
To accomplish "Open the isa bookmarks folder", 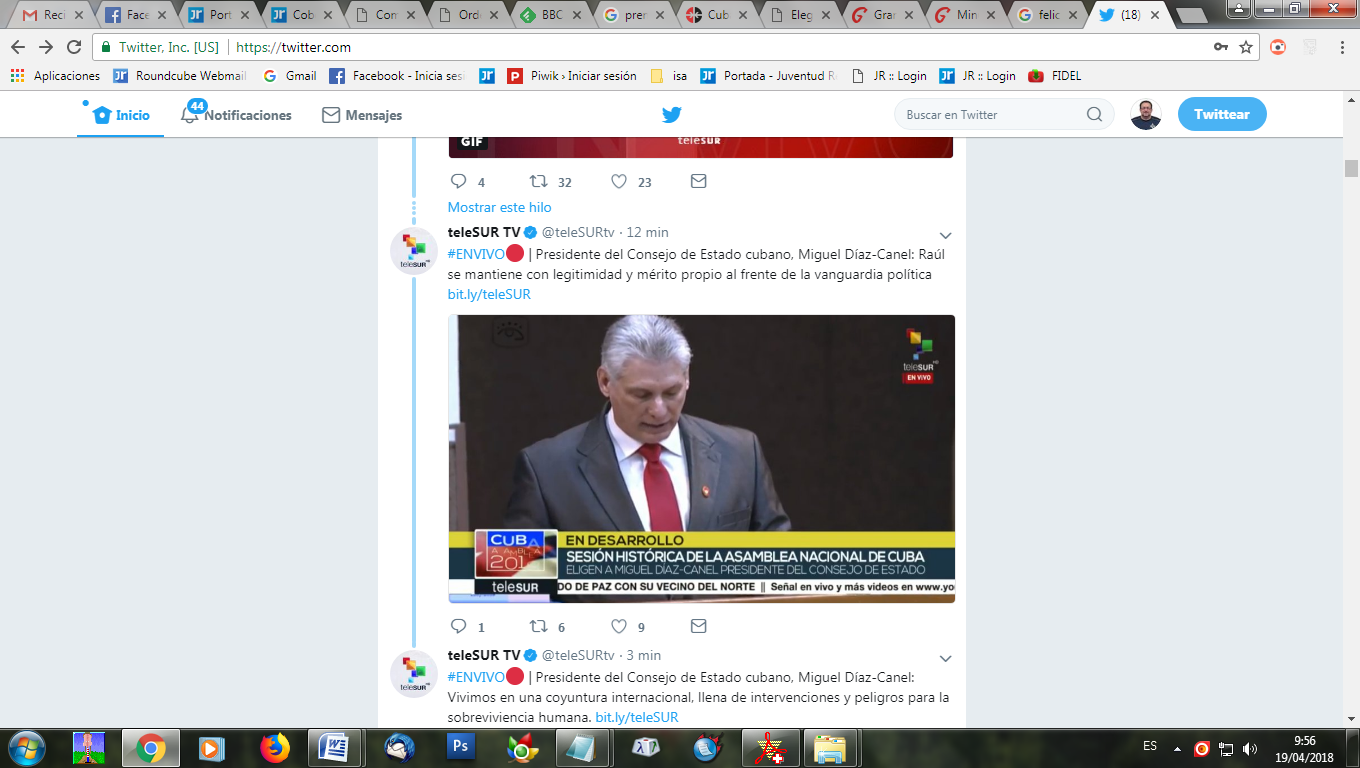I will (x=669, y=75).
